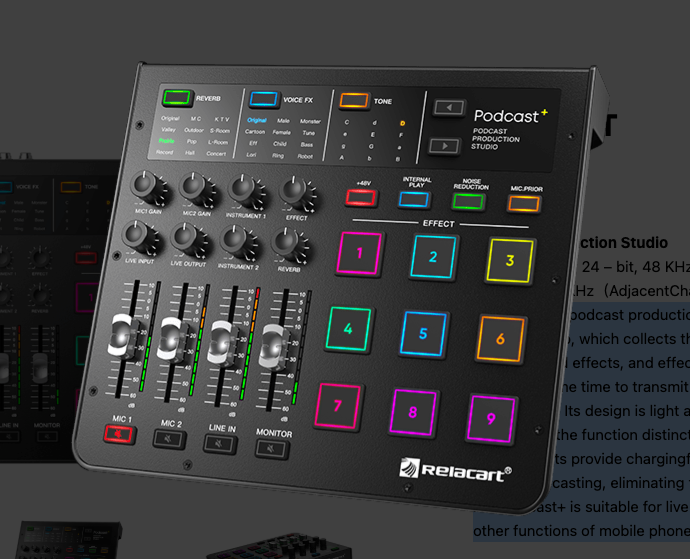This screenshot has width=690, height=559.
Task: Click the '24 – bit, 48 KHz' text behind the image
Action: pos(635,267)
